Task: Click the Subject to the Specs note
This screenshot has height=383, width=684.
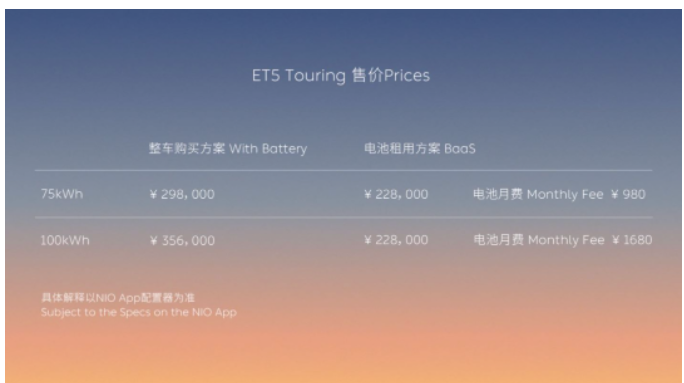Action: (x=139, y=312)
